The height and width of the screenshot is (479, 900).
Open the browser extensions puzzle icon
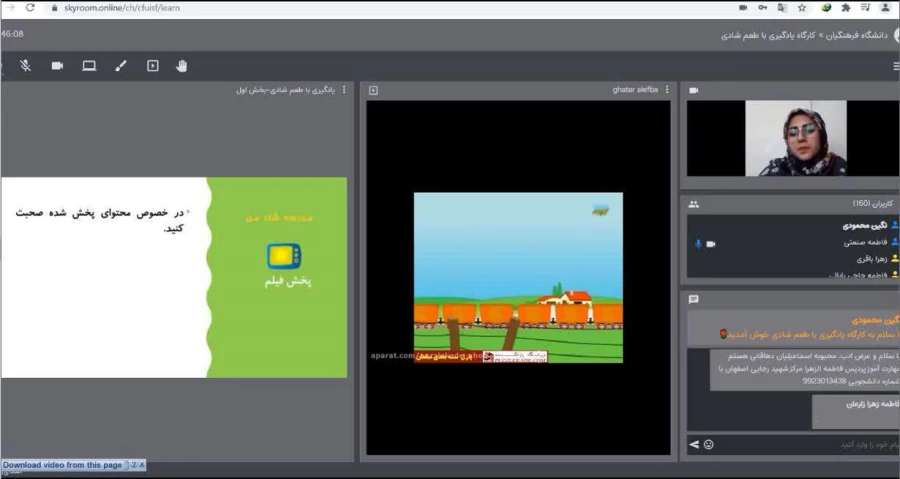point(846,7)
